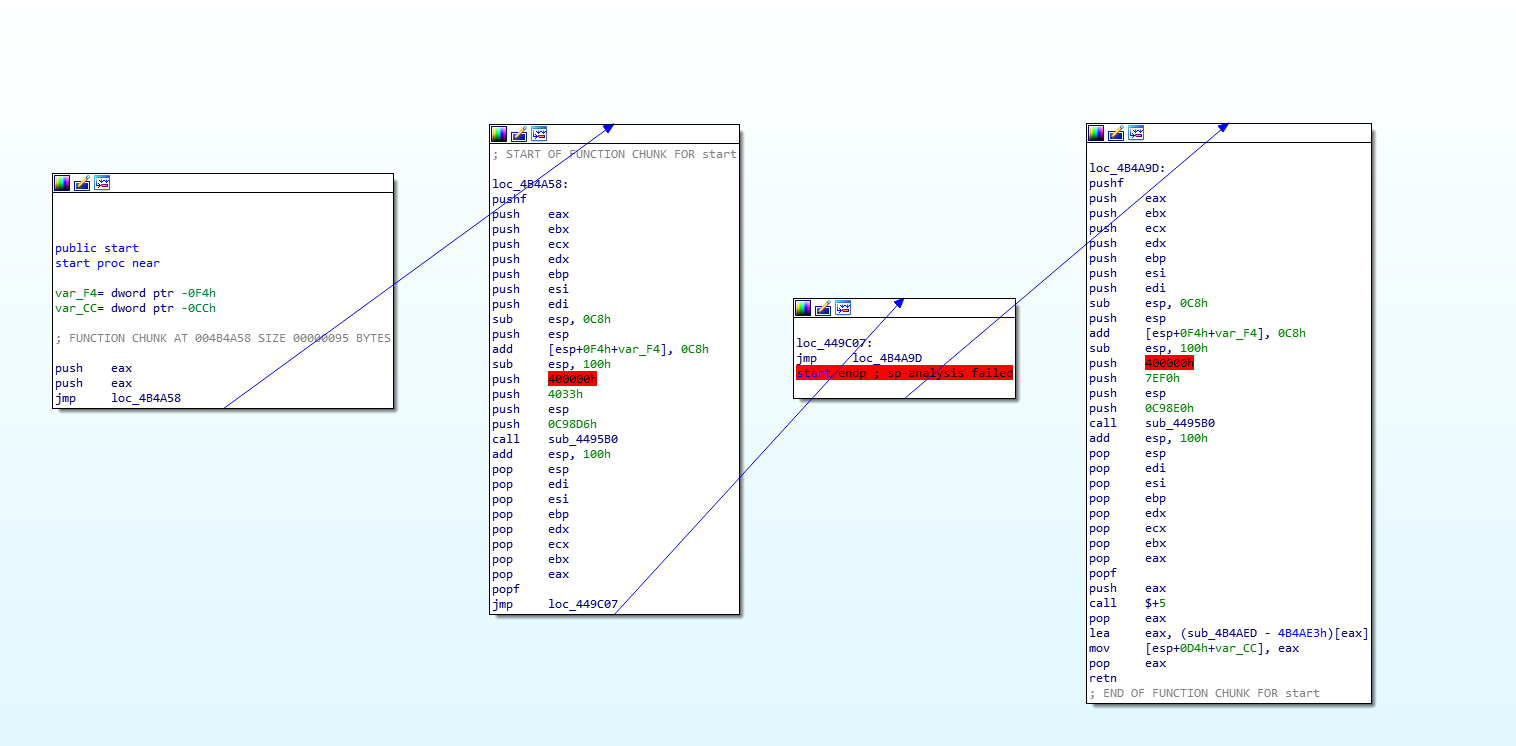Click red-highlighted 400000h in loc_4B4A58 node

(572, 379)
